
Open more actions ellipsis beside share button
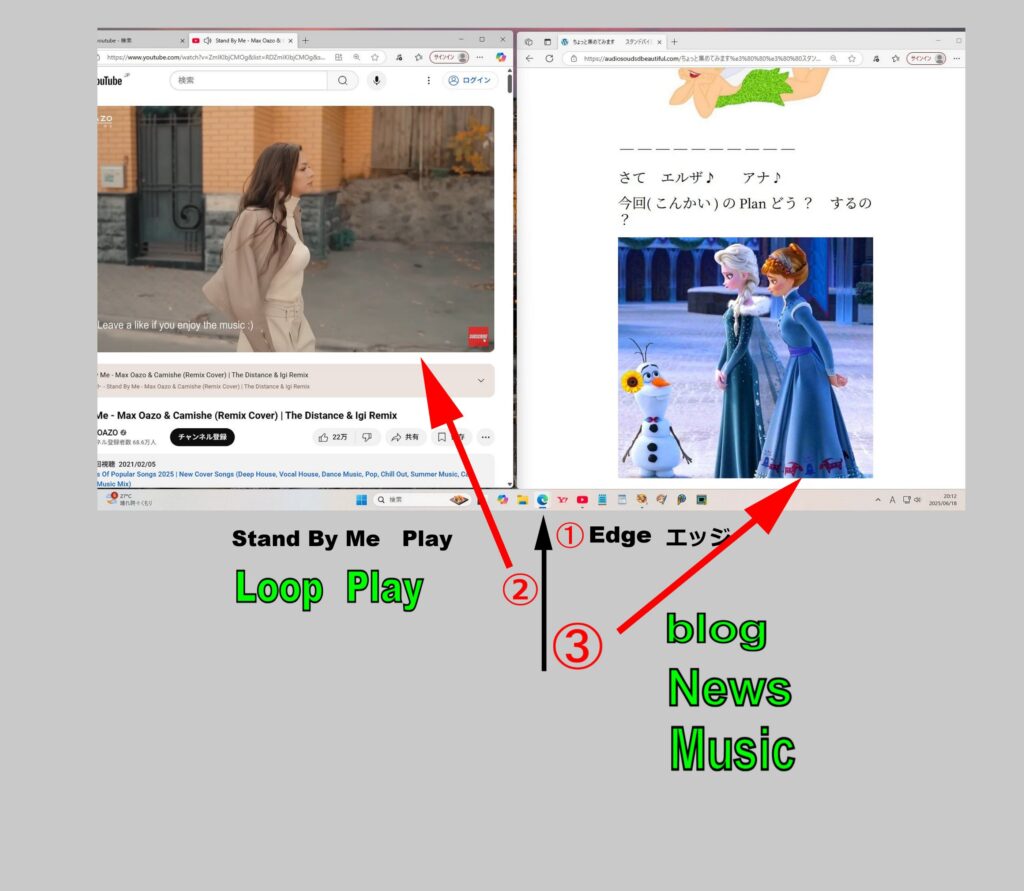[x=485, y=437]
